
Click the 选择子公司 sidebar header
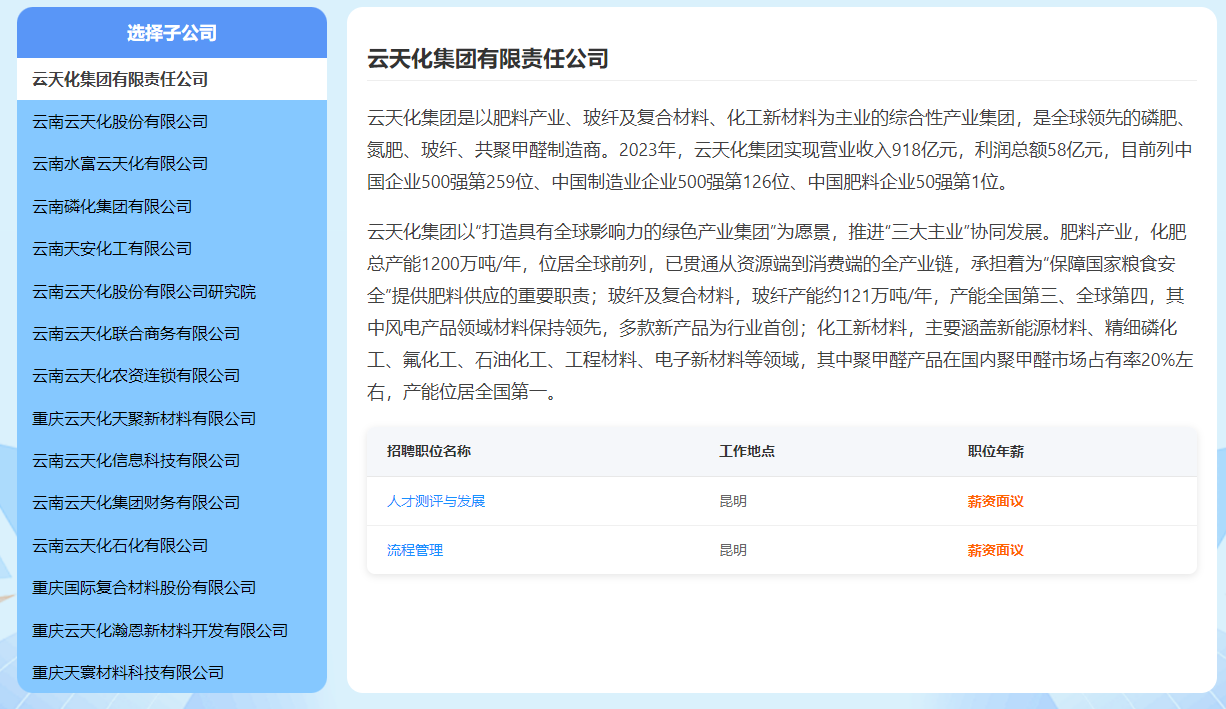172,33
